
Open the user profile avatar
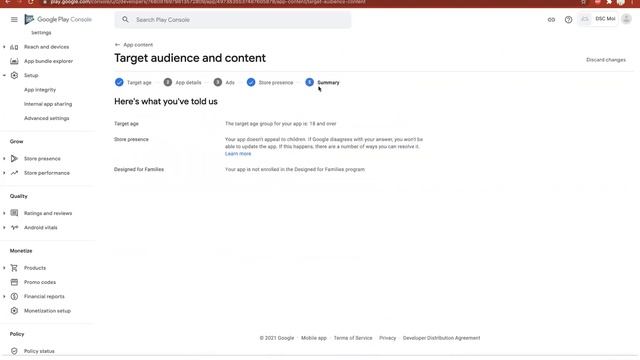point(626,19)
